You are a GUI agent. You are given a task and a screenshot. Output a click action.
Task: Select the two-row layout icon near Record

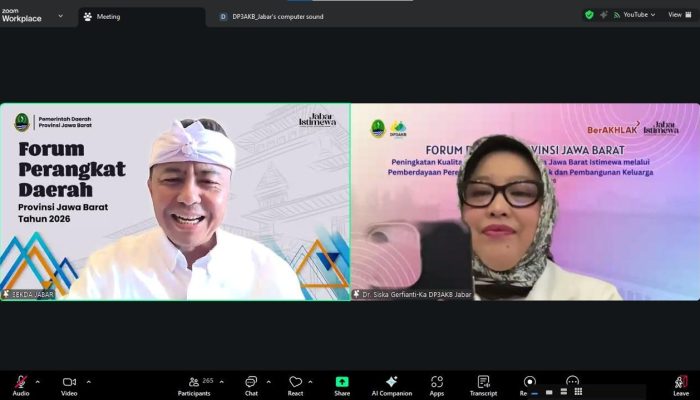(x=564, y=392)
